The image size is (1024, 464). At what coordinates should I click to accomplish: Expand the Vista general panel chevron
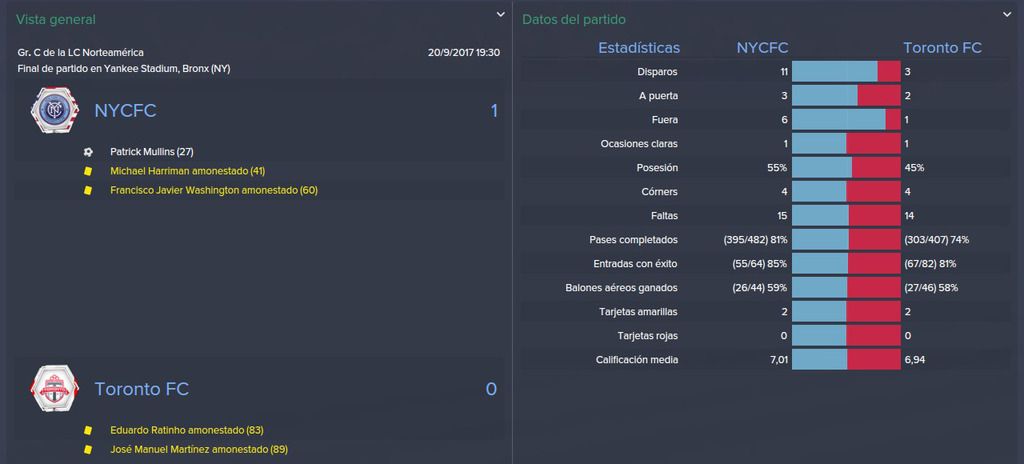(x=500, y=14)
